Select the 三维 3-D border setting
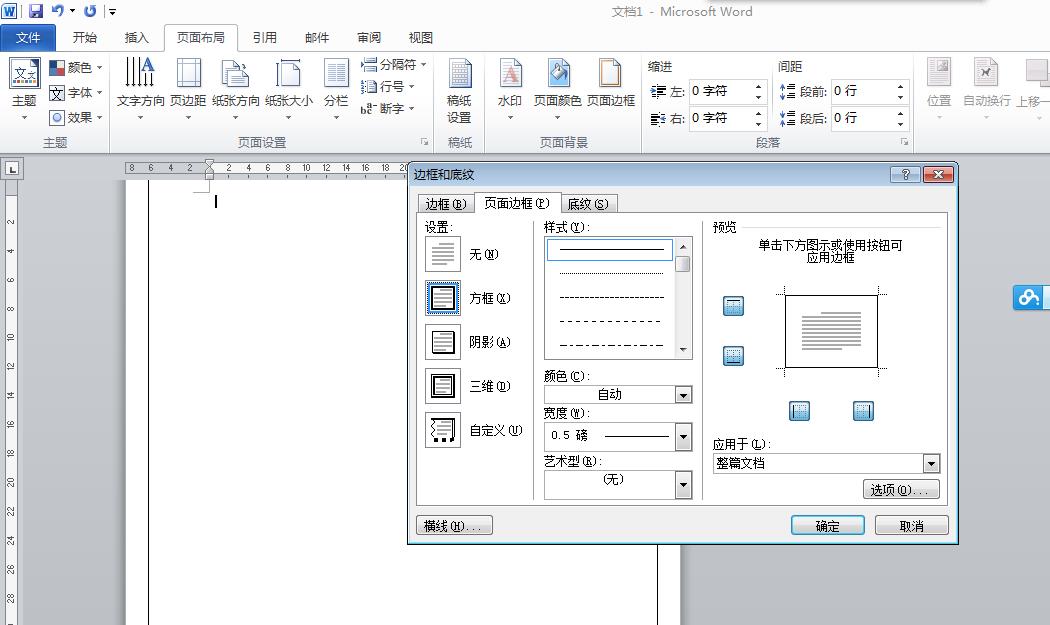1050x625 pixels. coord(443,387)
